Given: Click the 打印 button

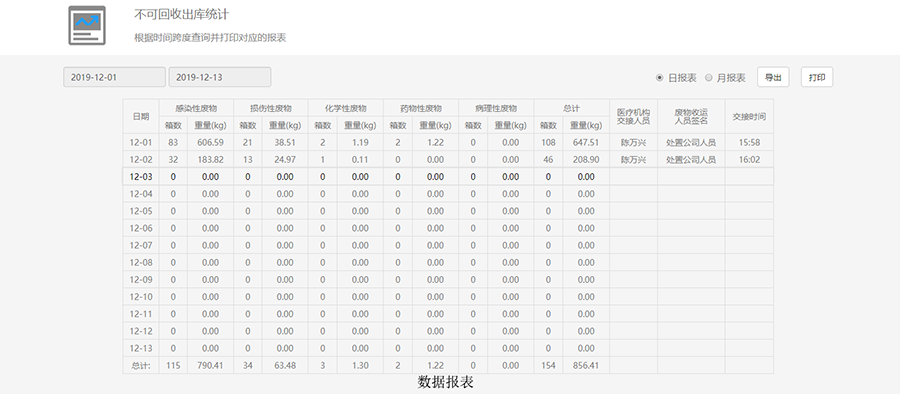Looking at the screenshot, I should click(x=817, y=78).
